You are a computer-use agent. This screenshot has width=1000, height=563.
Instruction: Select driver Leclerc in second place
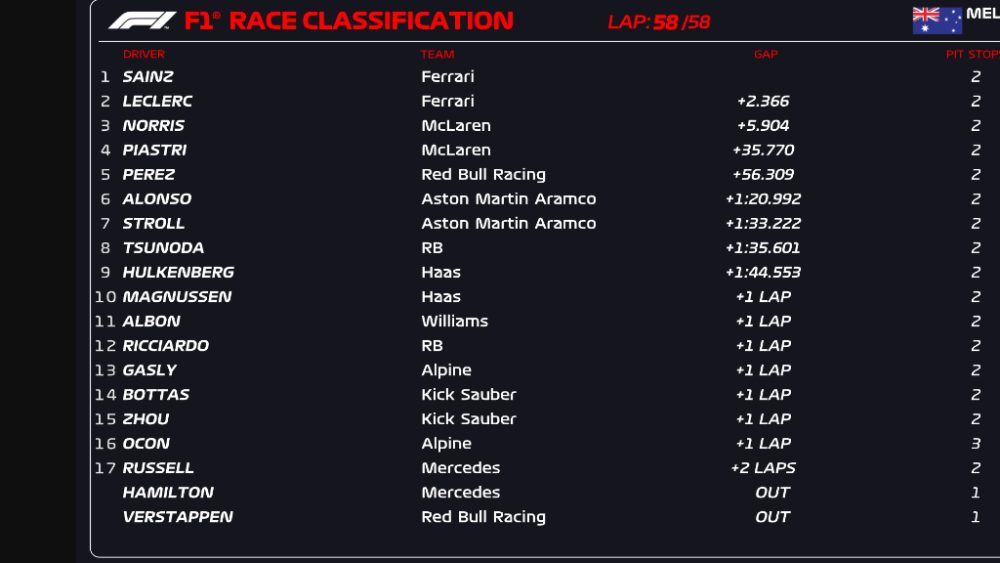click(x=157, y=101)
